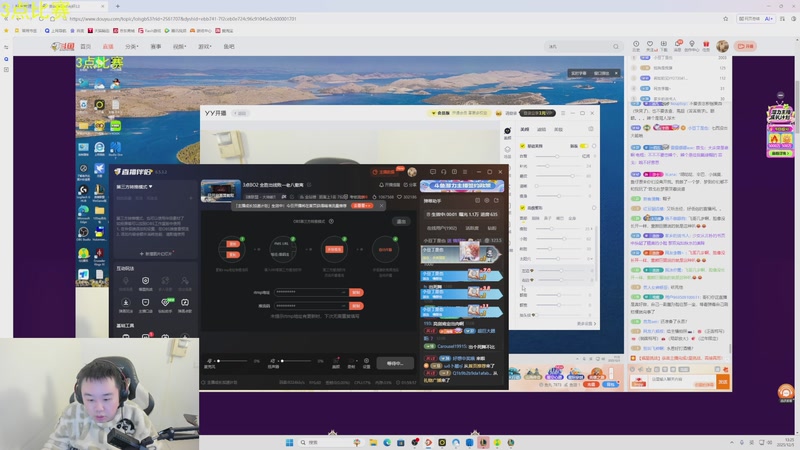Image resolution: width=800 pixels, height=450 pixels.
Task: Click the settings icon in 弹幕助手 header
Action: 487,201
